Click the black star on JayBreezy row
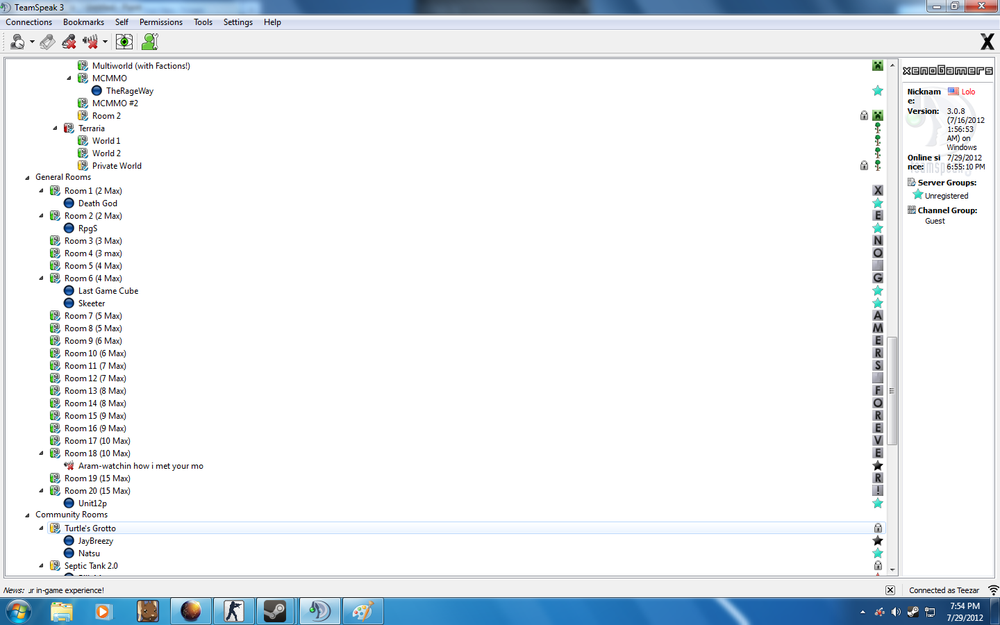Image resolution: width=1000 pixels, height=625 pixels. point(878,541)
